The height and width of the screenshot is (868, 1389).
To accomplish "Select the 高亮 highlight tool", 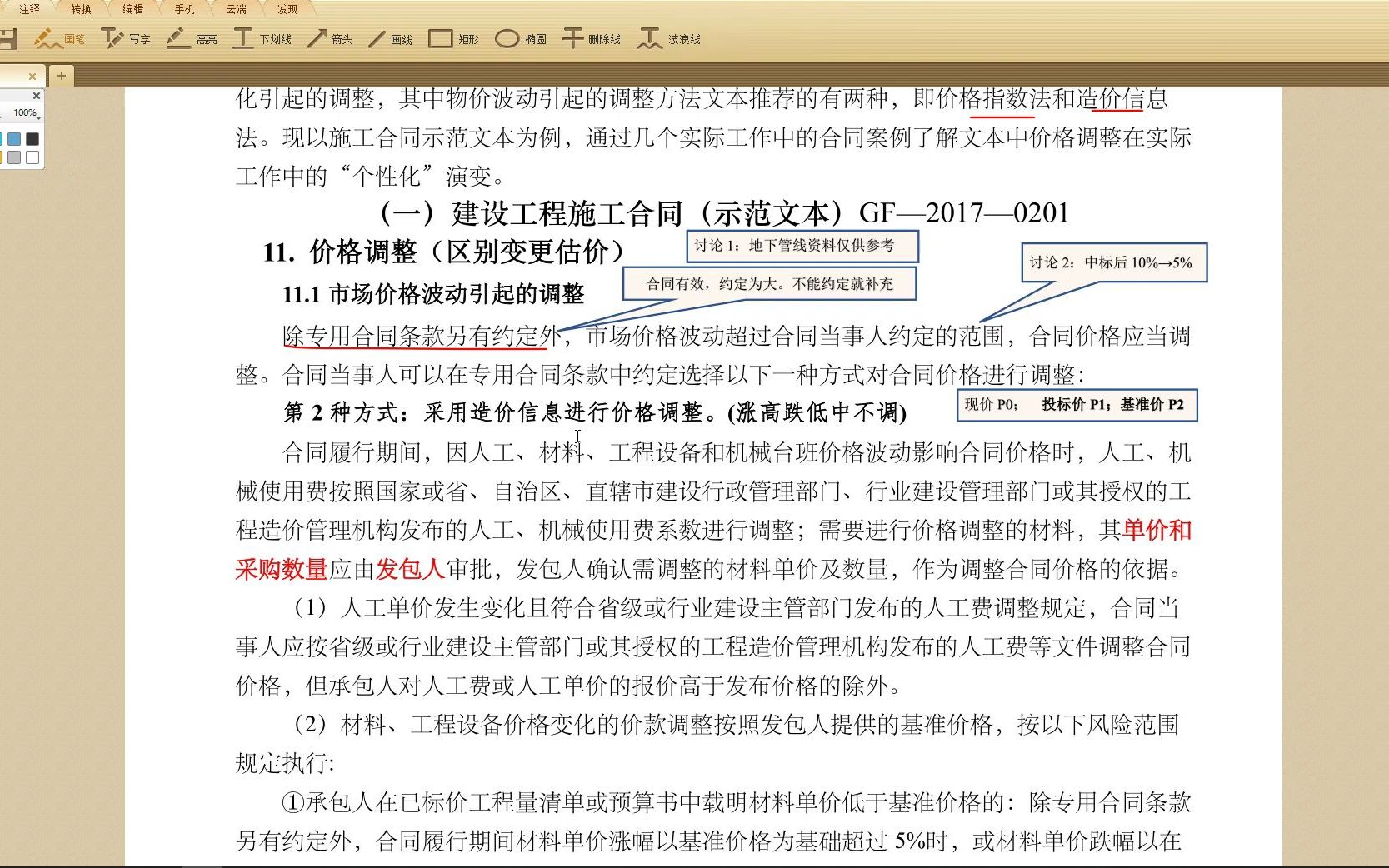I will 192,39.
